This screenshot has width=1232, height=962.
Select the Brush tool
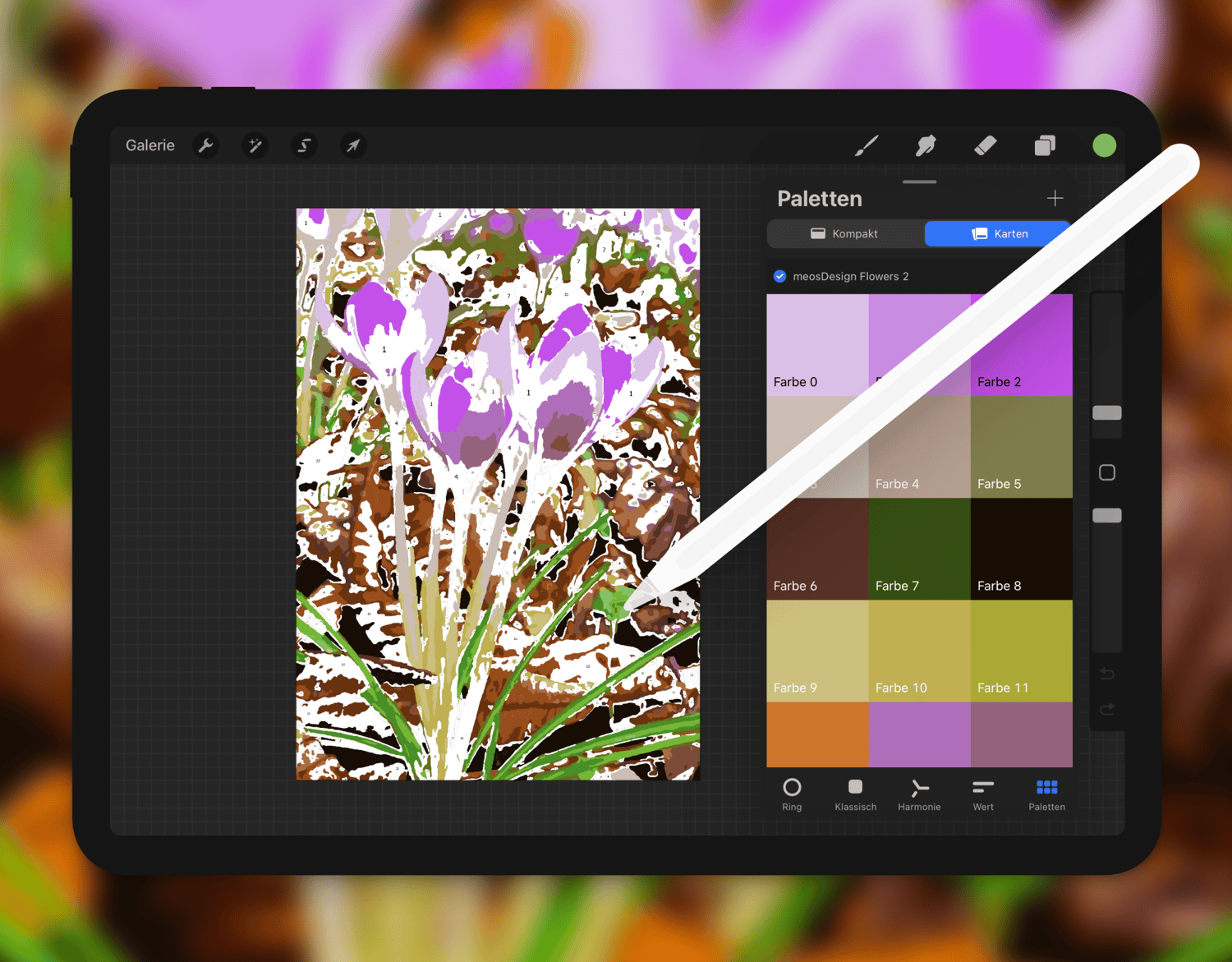click(x=867, y=145)
